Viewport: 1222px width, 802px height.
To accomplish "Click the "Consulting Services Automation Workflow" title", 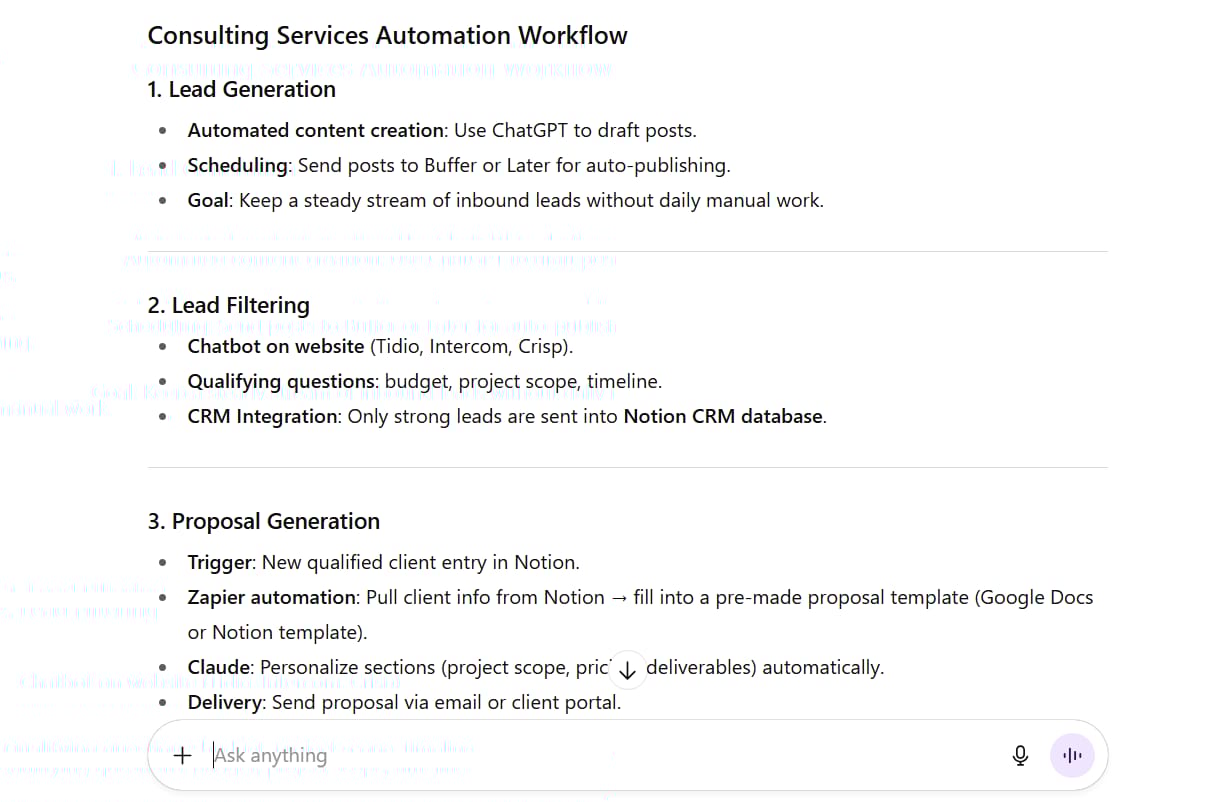I will pos(387,36).
